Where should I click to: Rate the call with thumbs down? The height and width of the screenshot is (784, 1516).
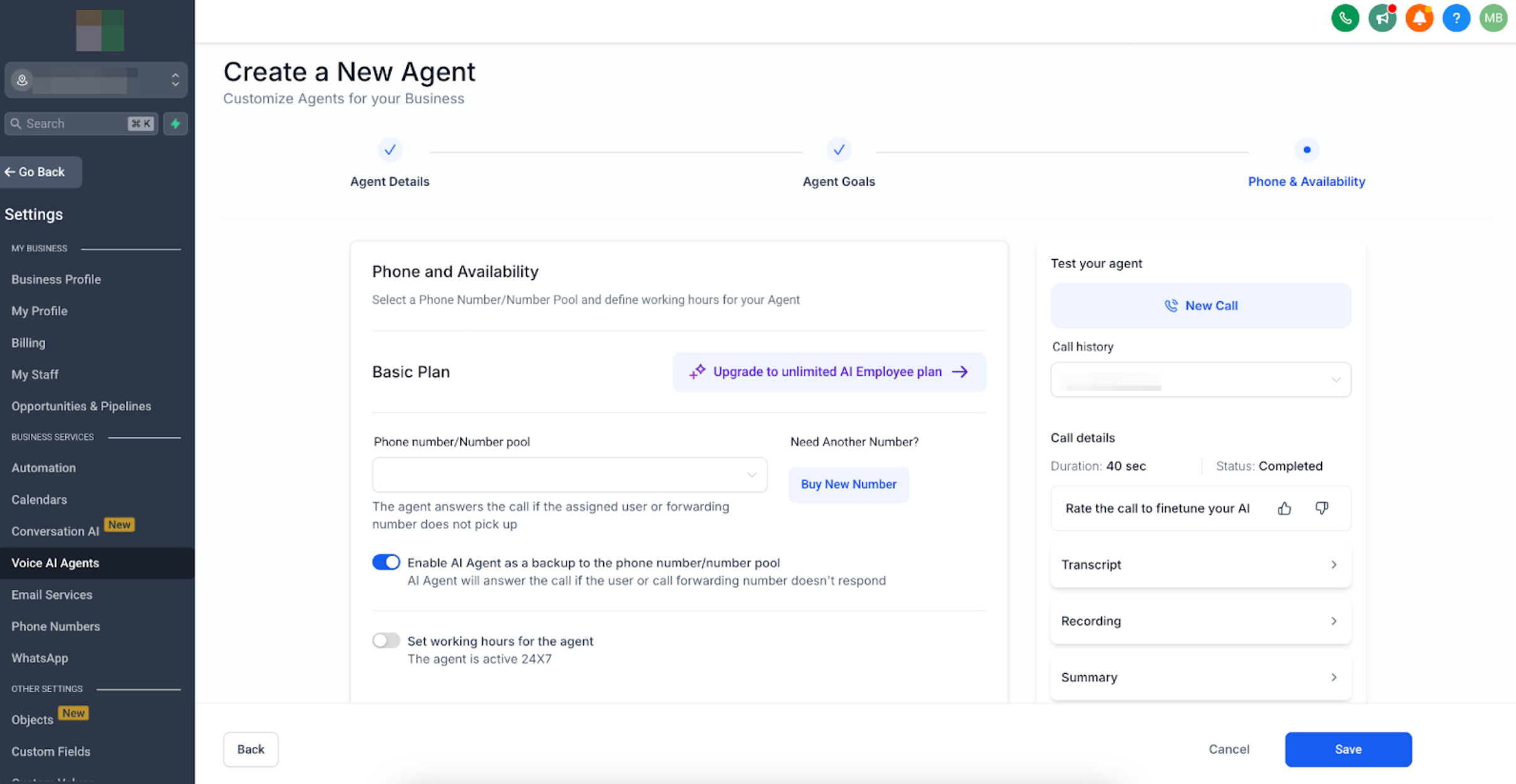(1321, 508)
